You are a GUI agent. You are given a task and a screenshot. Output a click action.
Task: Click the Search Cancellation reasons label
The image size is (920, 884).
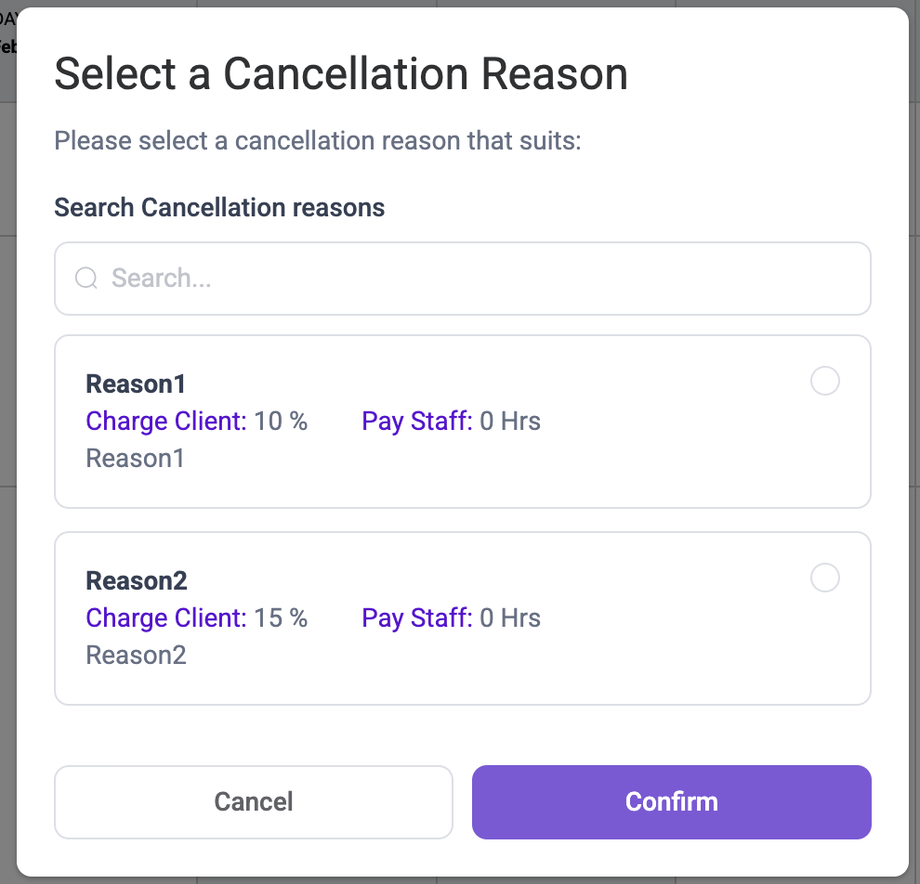[x=219, y=207]
